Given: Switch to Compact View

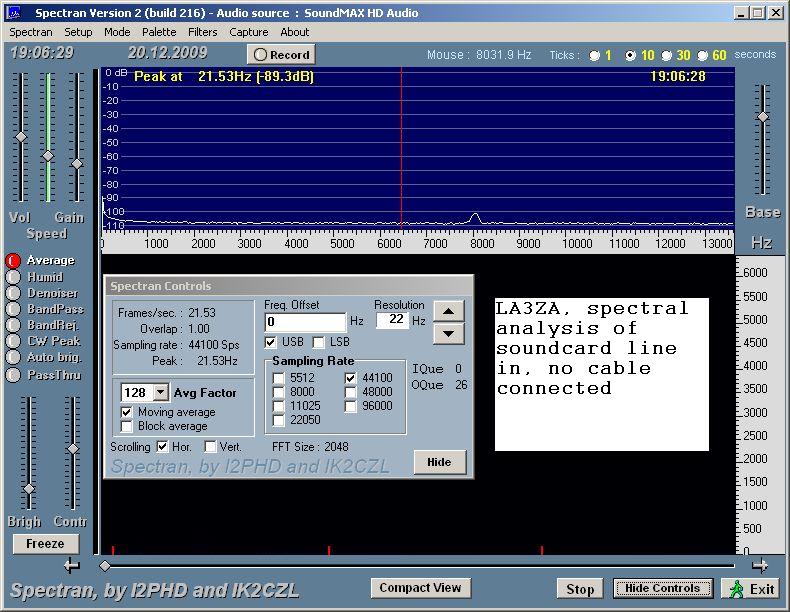Looking at the screenshot, I should click(420, 588).
